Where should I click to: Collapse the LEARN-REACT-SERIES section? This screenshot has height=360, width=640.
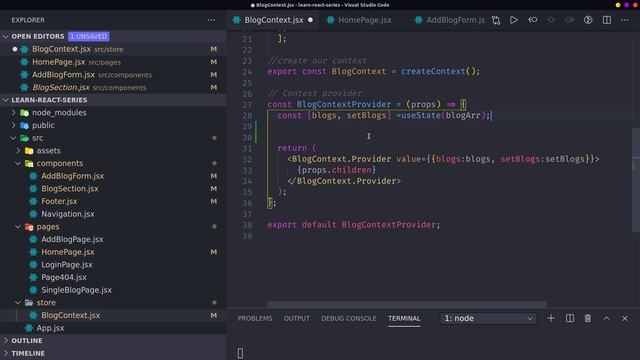coord(6,100)
